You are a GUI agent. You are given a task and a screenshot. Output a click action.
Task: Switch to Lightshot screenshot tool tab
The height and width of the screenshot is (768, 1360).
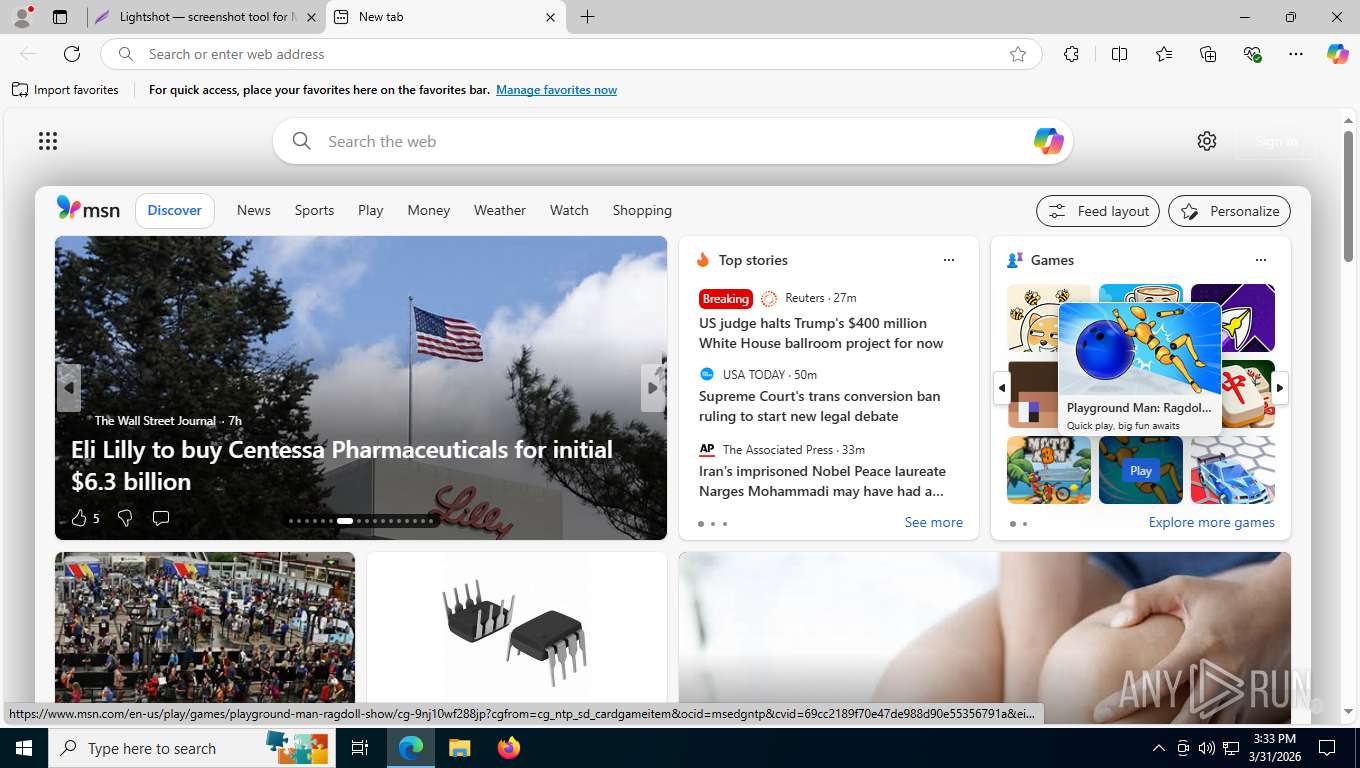[x=206, y=17]
